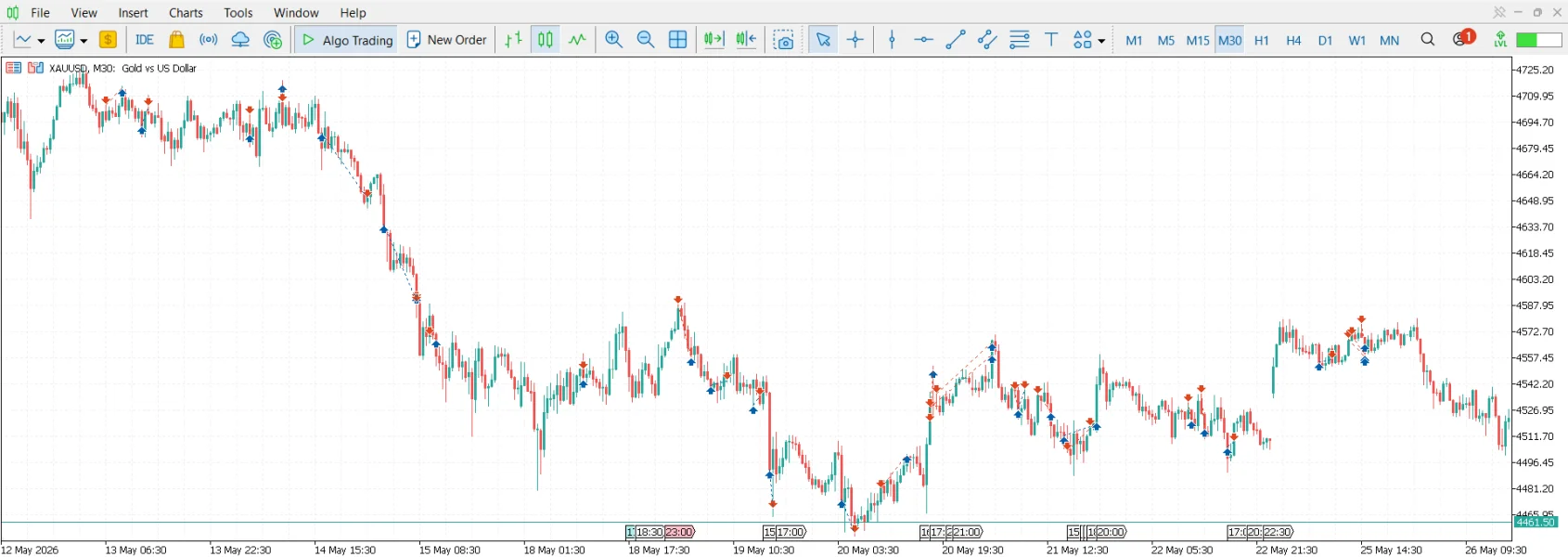Click the green connection status bar
Image resolution: width=1568 pixels, height=557 pixels.
[x=1538, y=40]
